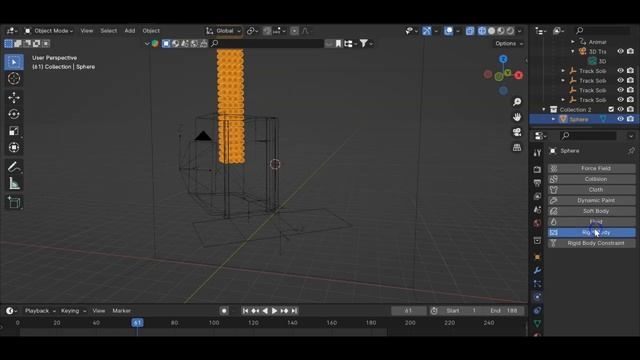
Task: Open the Modifiers wrench tab
Action: (537, 270)
